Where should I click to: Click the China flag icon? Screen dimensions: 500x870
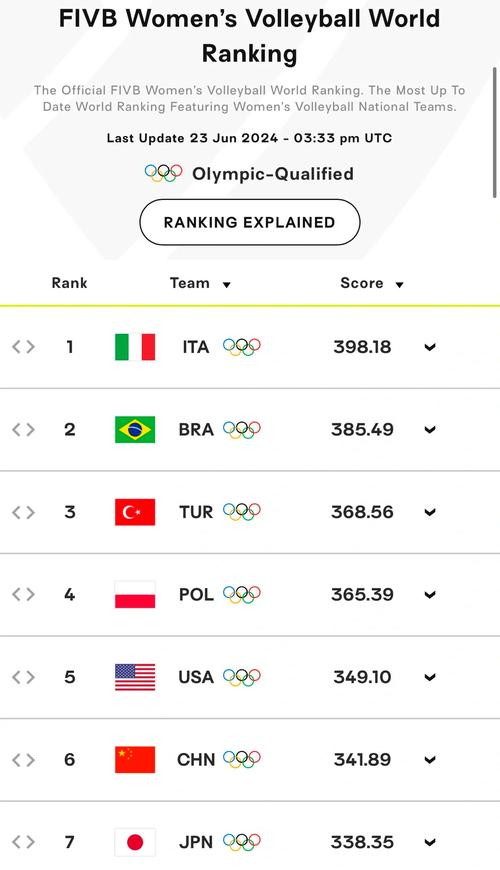[x=135, y=760]
